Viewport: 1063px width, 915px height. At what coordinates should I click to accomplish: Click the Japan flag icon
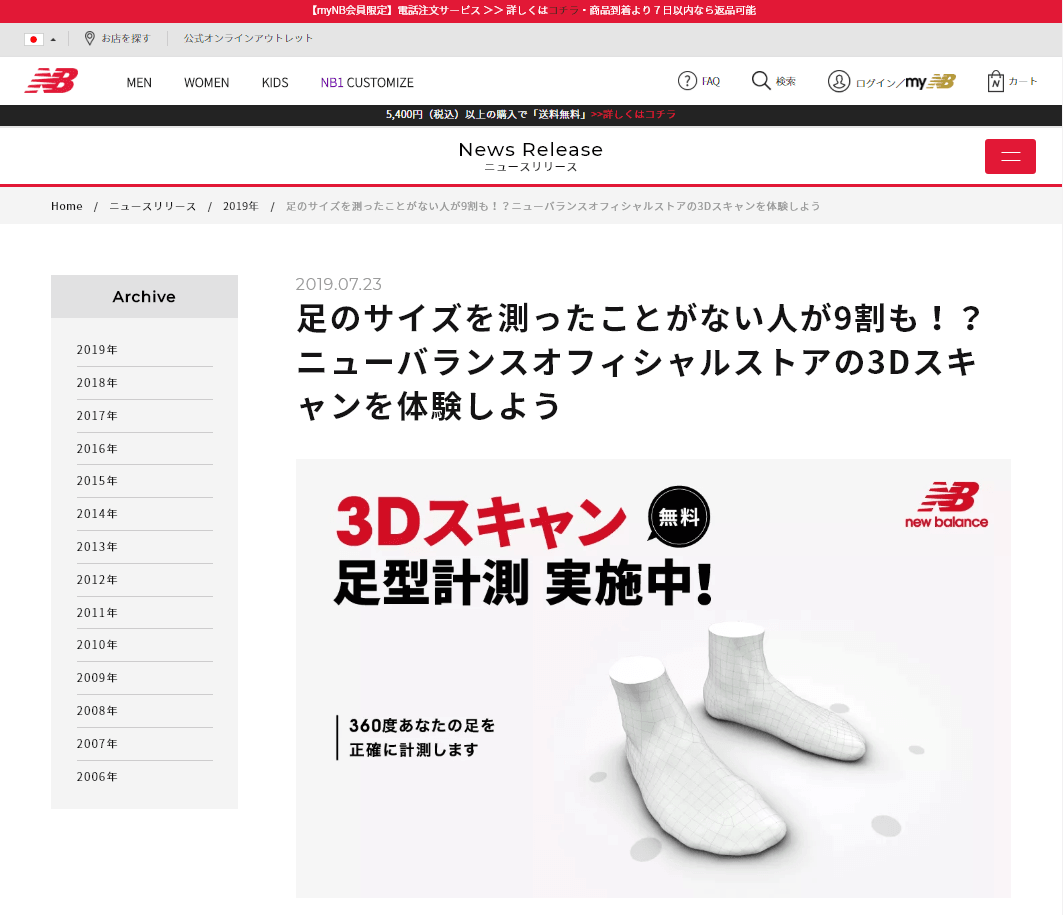pyautogui.click(x=33, y=39)
